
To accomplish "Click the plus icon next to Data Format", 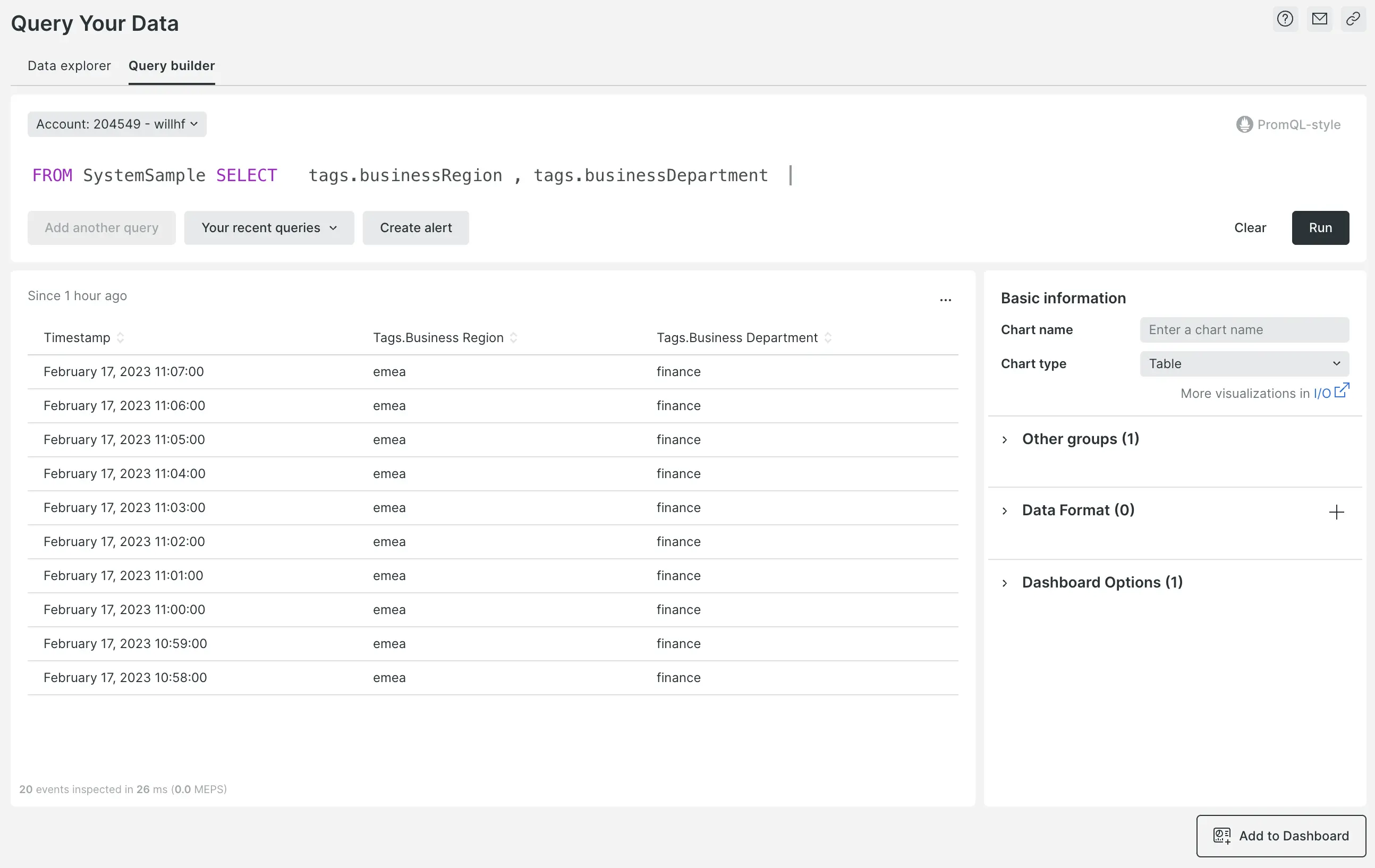I will pos(1336,512).
